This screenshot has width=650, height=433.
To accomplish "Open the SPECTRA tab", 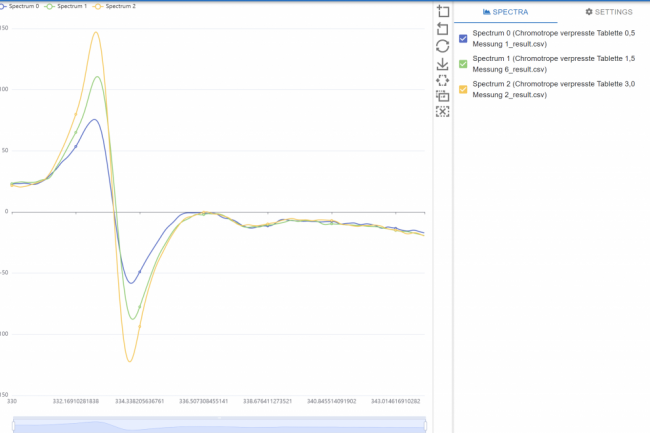I will tap(505, 12).
